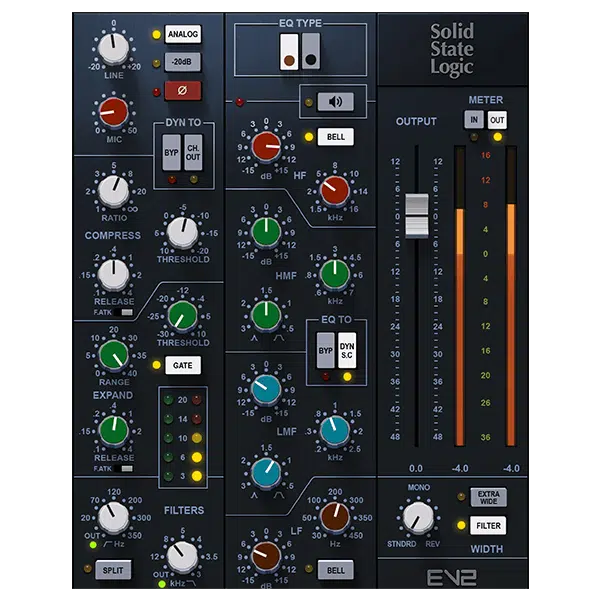Toggle the WIDTH FILTER button
This screenshot has width=600, height=600.
click(x=488, y=526)
